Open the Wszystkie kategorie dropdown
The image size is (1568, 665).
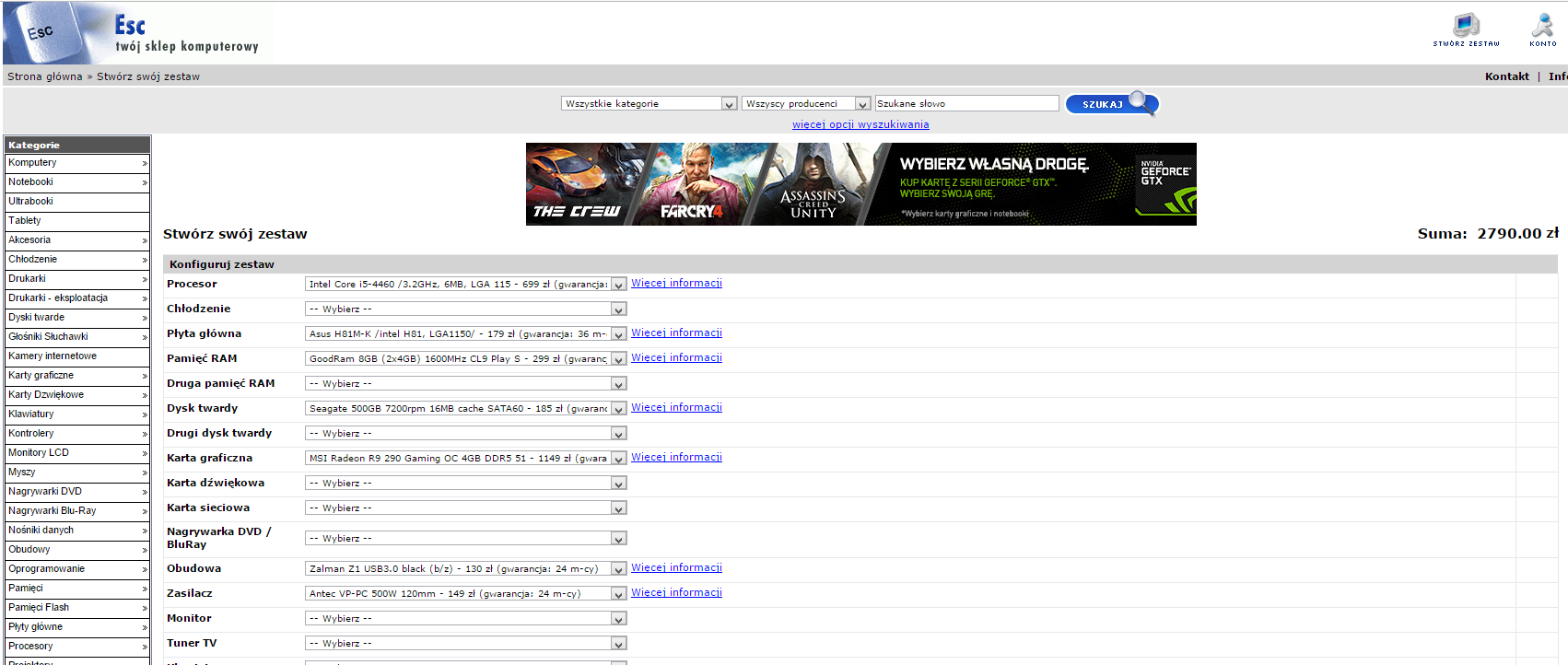pos(649,104)
